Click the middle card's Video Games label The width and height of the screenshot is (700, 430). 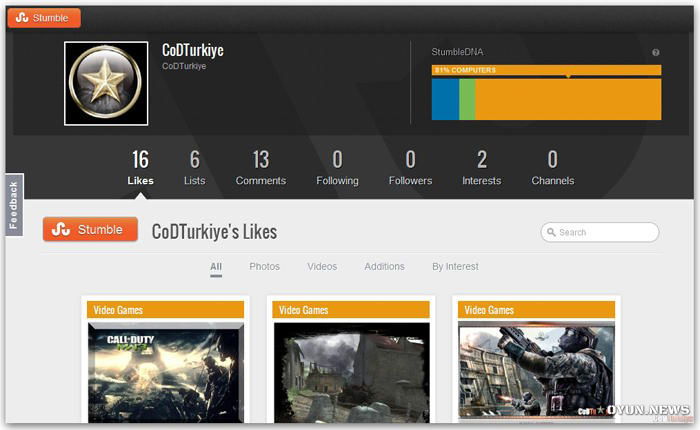(x=304, y=310)
